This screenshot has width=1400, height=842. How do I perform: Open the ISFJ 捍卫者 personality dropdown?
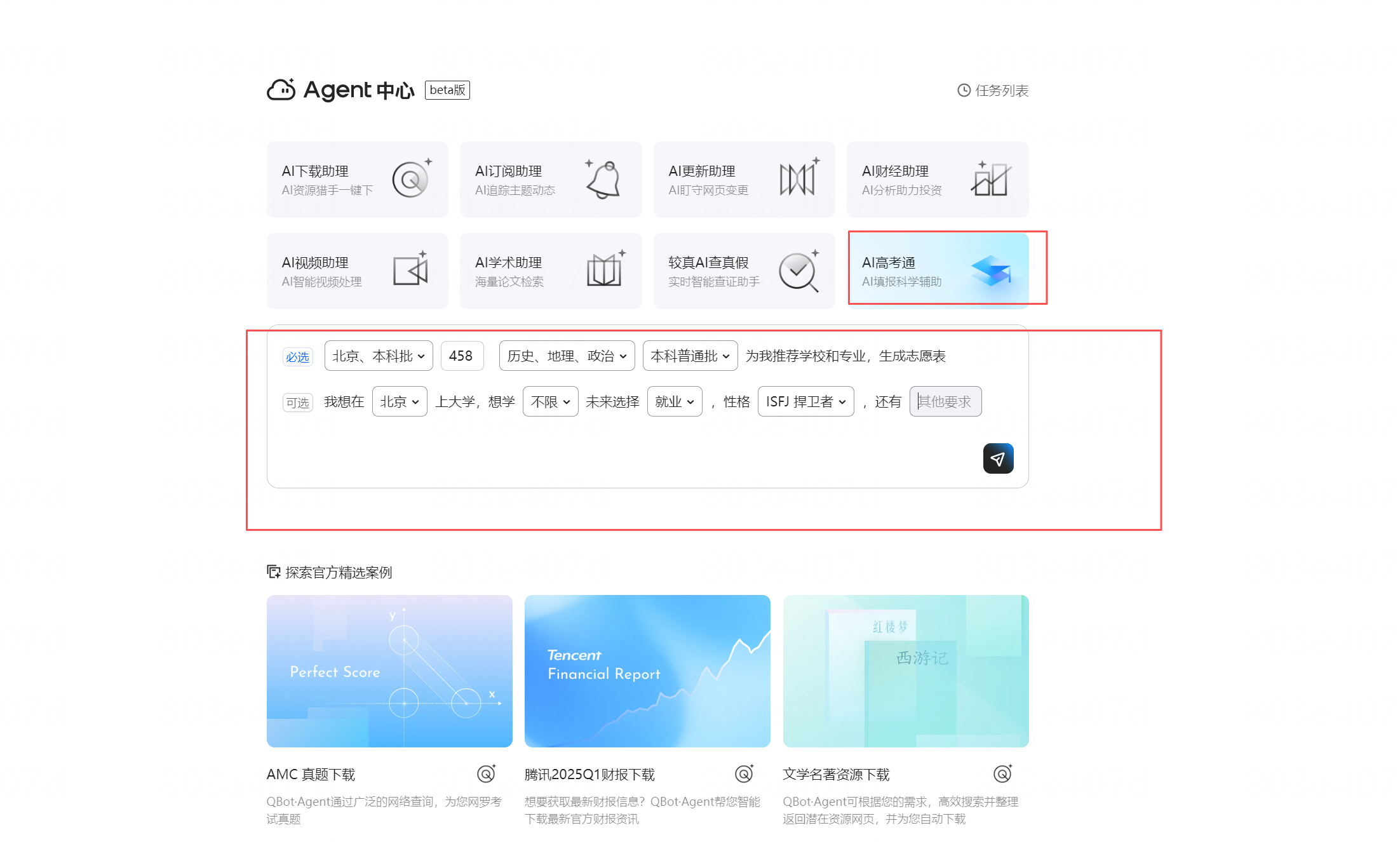[806, 401]
